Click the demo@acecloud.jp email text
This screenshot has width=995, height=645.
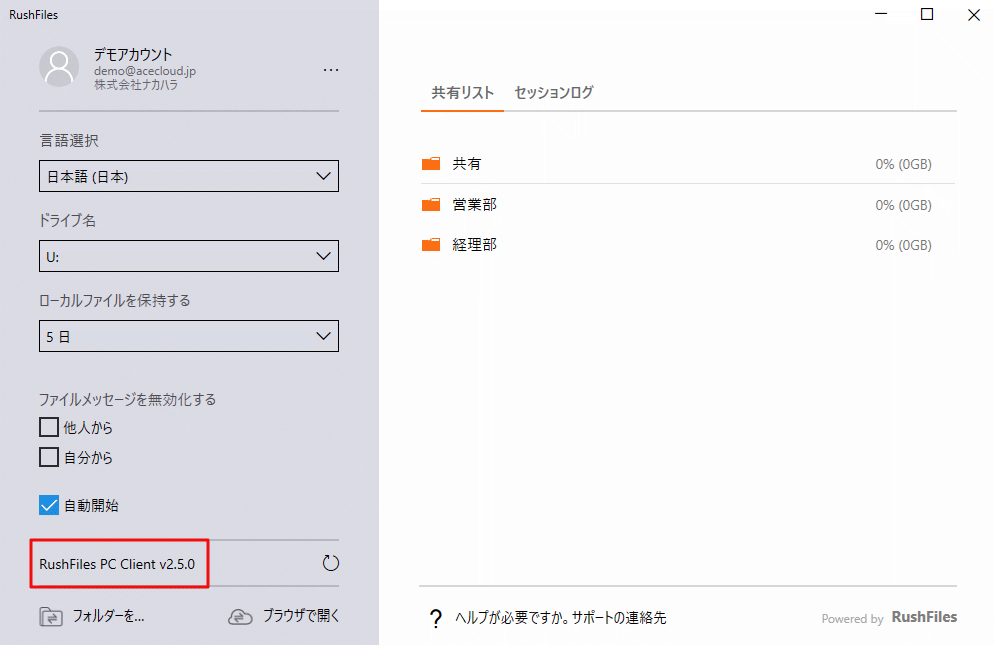click(x=145, y=70)
